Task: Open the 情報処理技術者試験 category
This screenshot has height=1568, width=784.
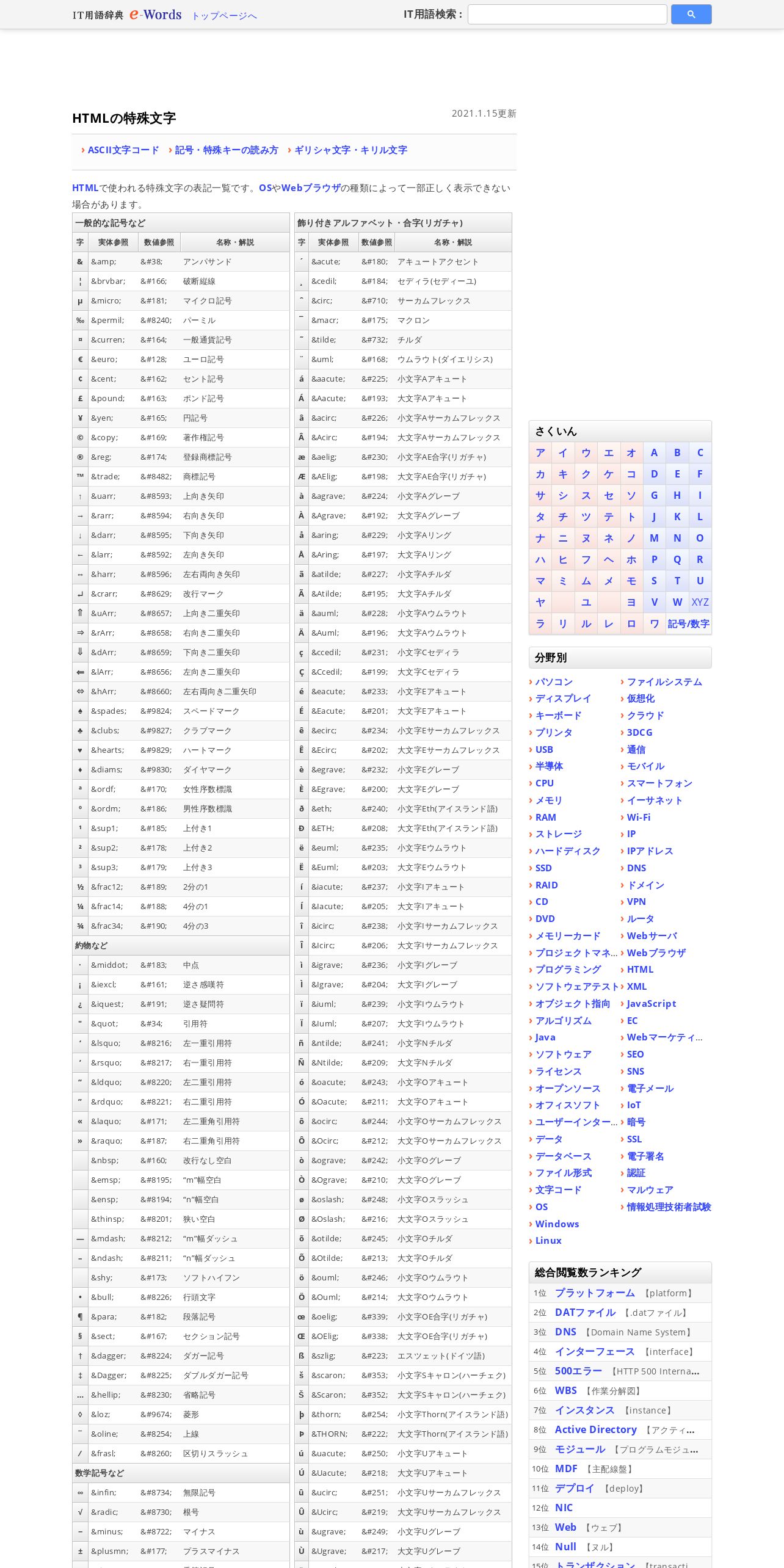Action: point(669,1207)
